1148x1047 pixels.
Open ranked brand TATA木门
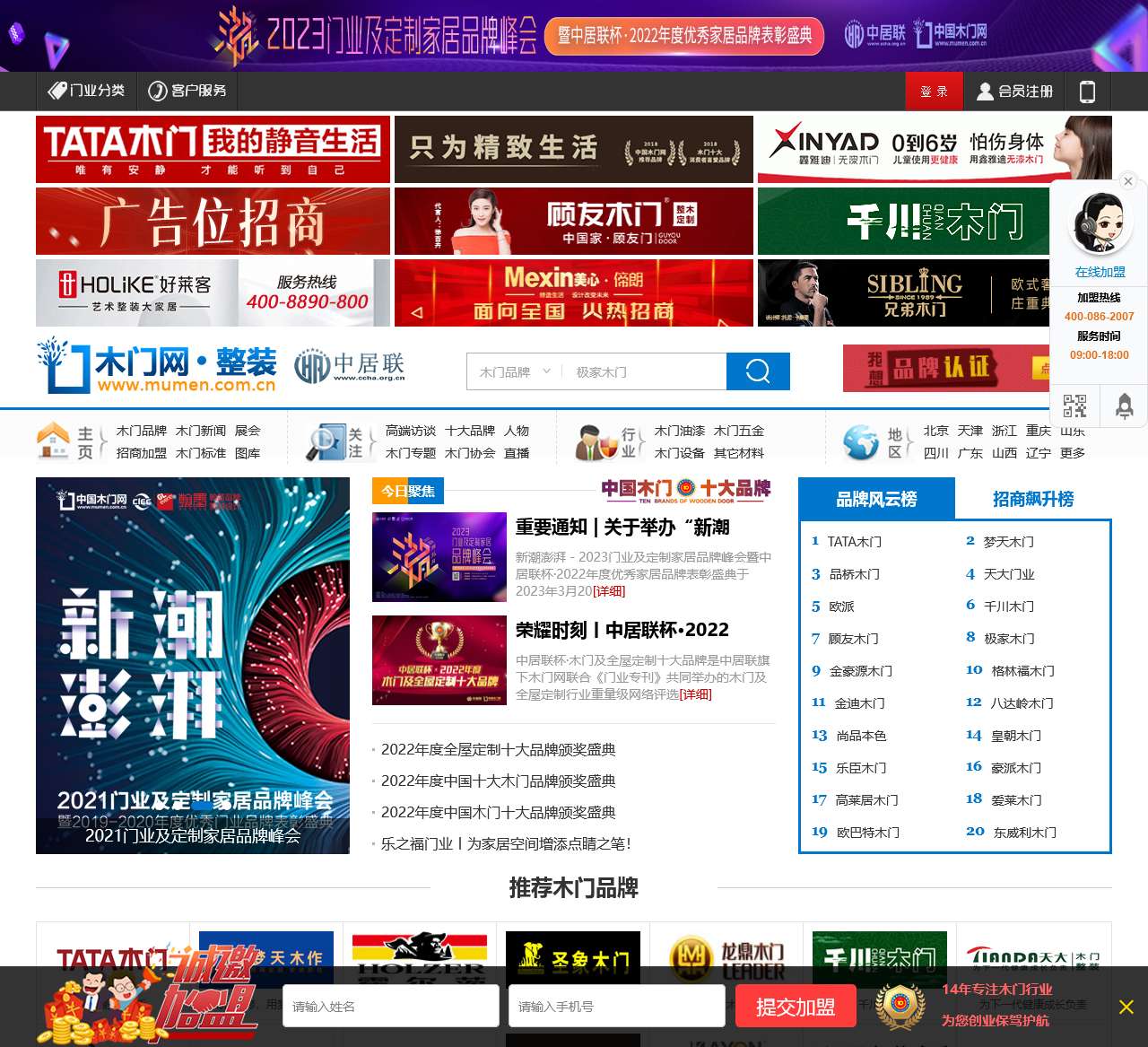pos(854,542)
